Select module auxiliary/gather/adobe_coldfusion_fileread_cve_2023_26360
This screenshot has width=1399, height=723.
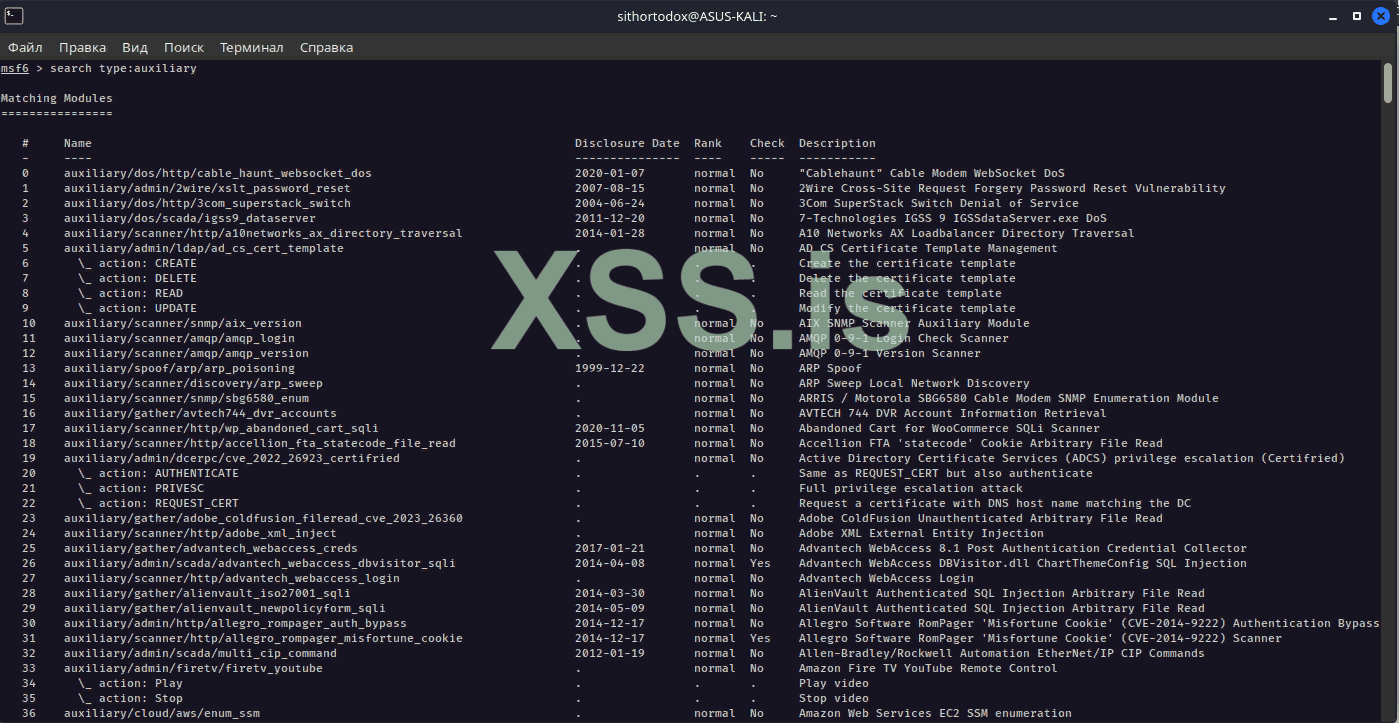263,518
